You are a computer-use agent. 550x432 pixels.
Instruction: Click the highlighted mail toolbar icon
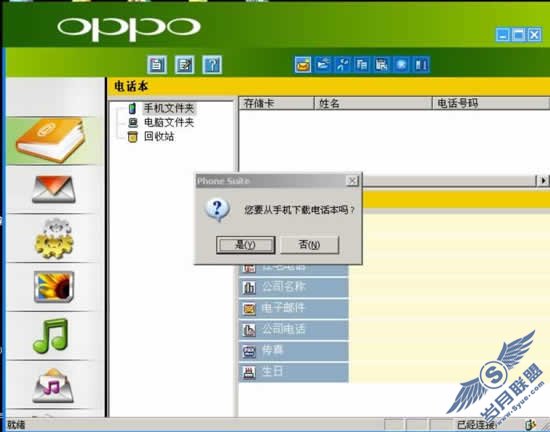pos(303,65)
